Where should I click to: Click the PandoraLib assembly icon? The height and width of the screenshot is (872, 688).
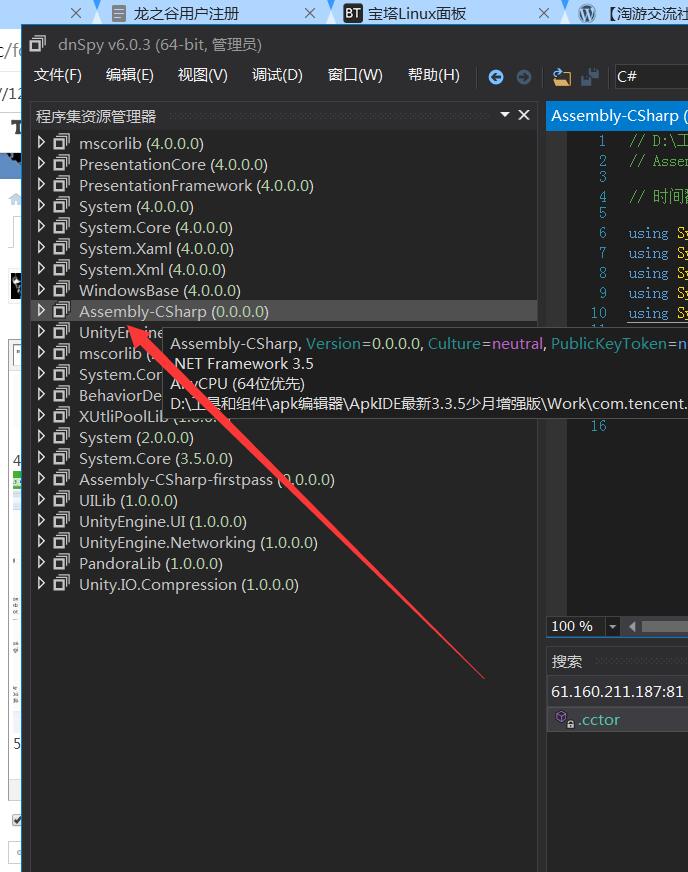pyautogui.click(x=61, y=564)
